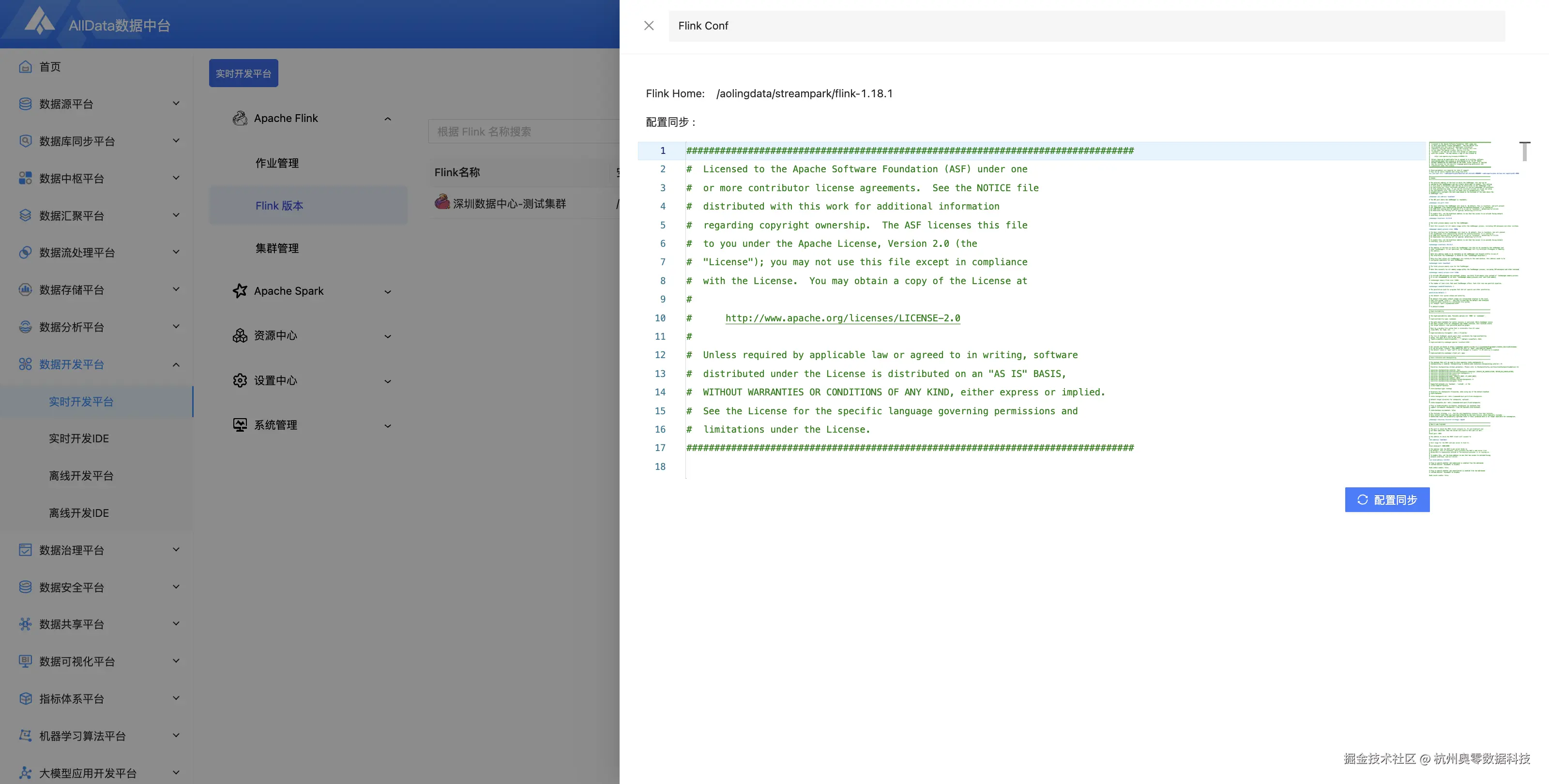Screen dimensions: 1549x784
Task: Expand the 设置中心 submenu arrow
Action: point(388,382)
